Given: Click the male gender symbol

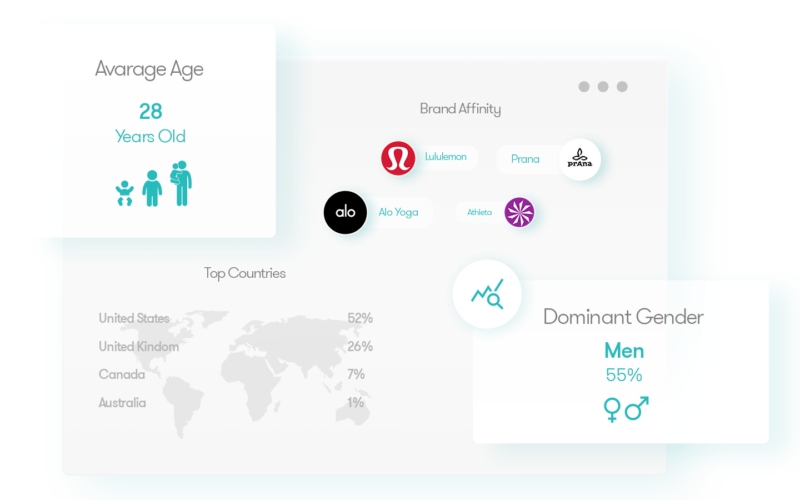Looking at the screenshot, I should click(637, 408).
